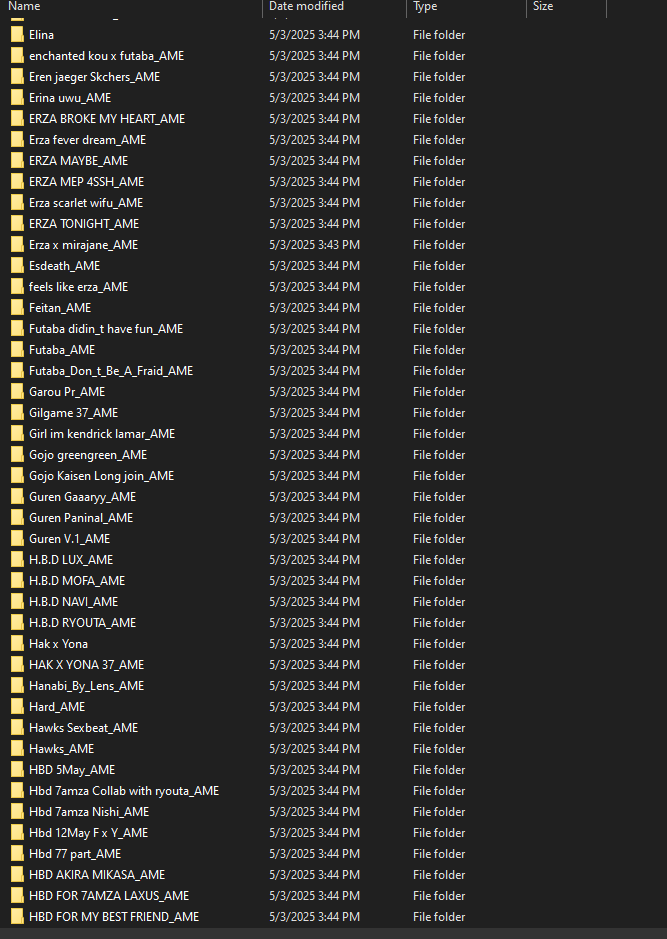Click the Garou Pr_AME folder icon
Image resolution: width=667 pixels, height=939 pixels.
[17, 392]
